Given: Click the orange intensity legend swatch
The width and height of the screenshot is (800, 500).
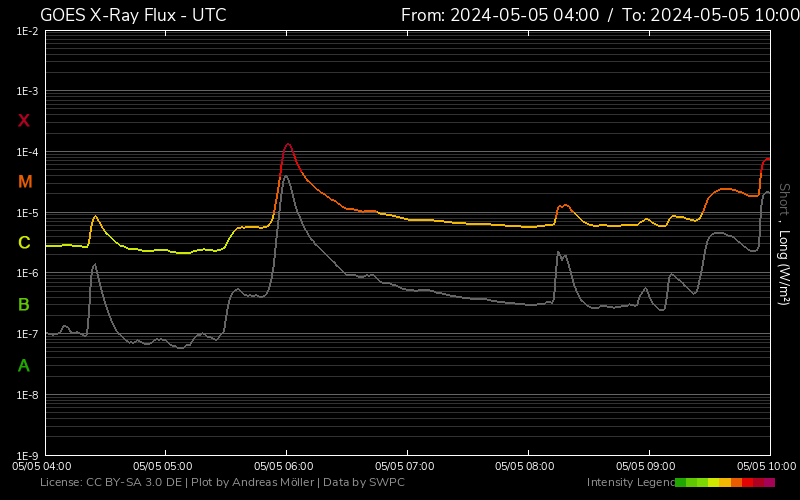Looking at the screenshot, I should point(737,482).
